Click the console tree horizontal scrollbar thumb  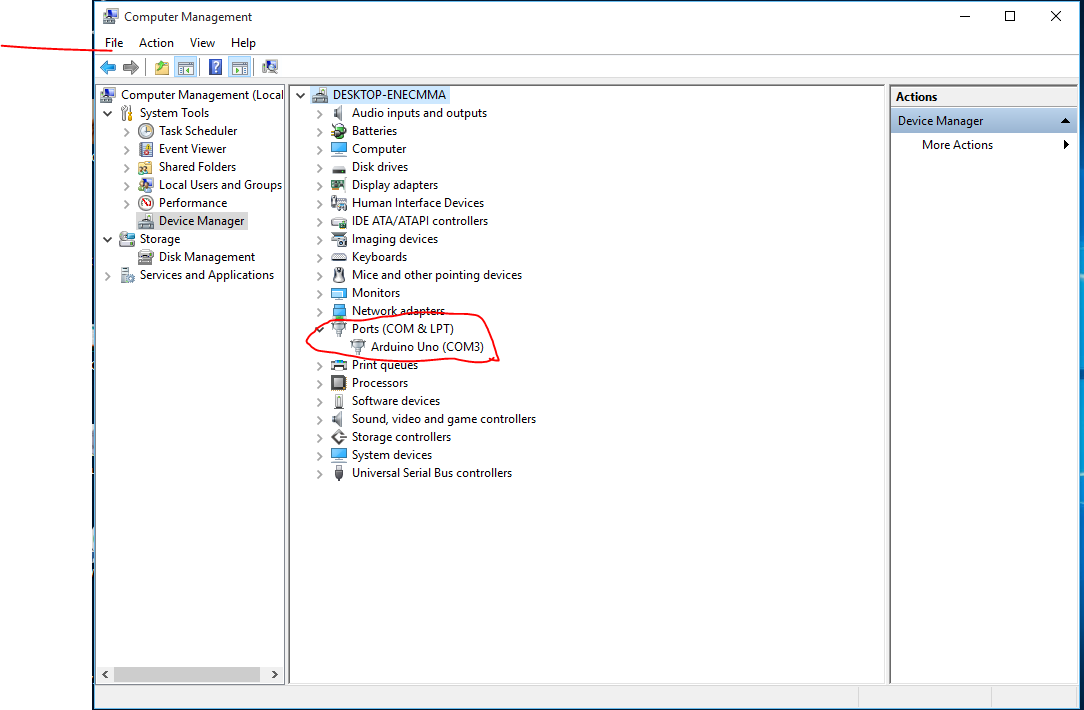(x=187, y=674)
